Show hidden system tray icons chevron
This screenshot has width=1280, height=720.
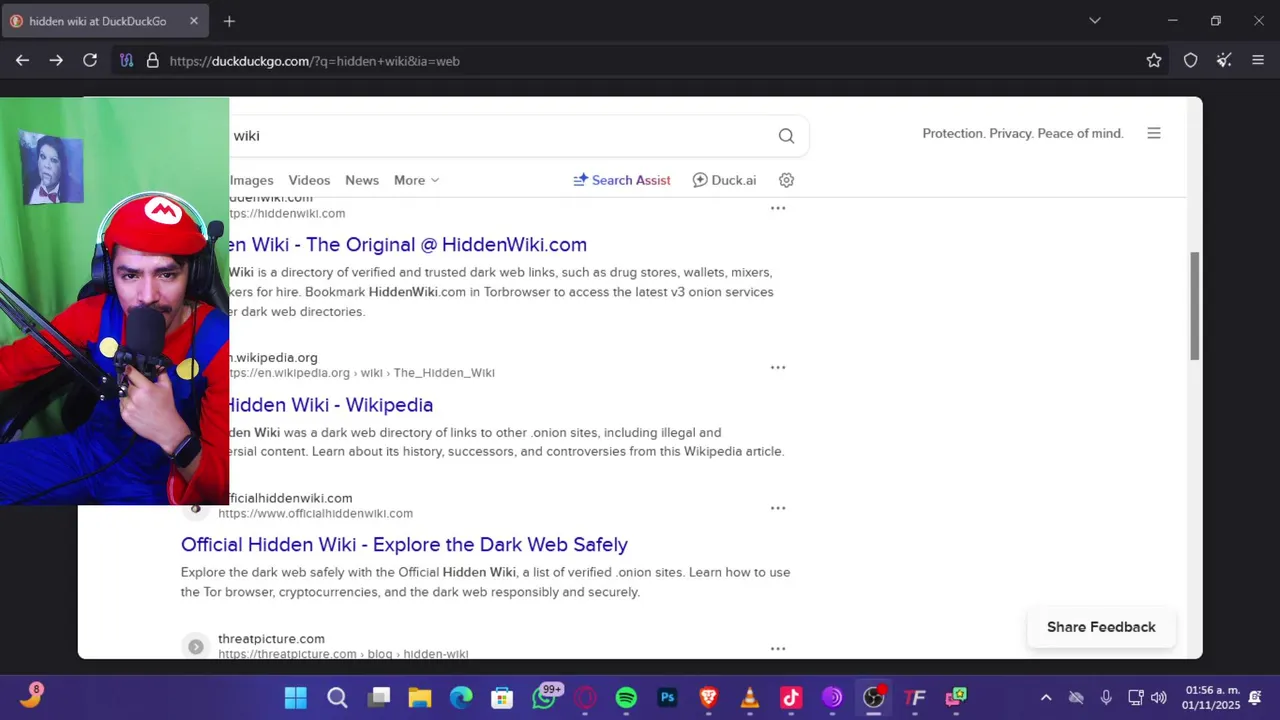tap(1046, 698)
